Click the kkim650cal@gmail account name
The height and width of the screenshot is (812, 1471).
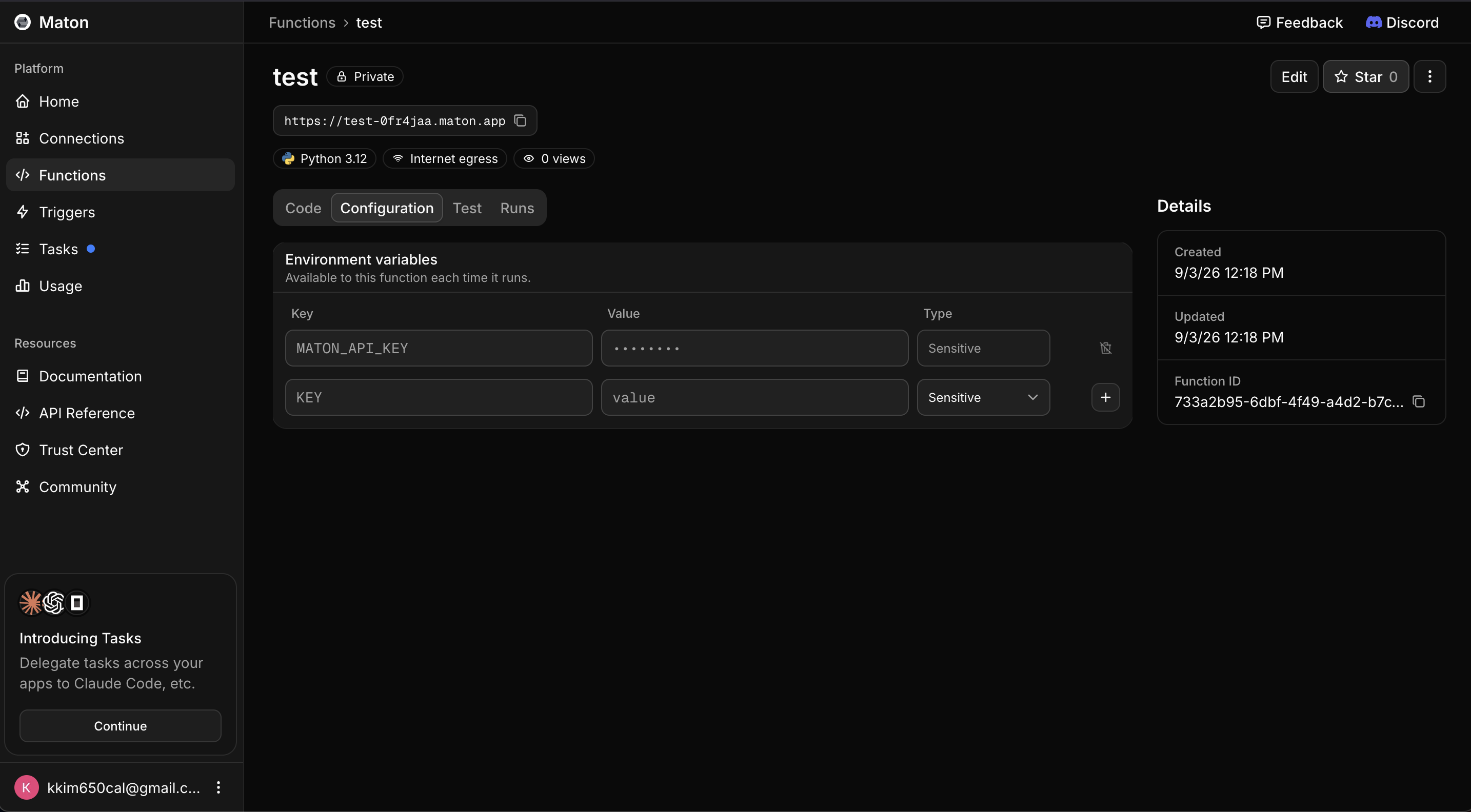pos(123,787)
